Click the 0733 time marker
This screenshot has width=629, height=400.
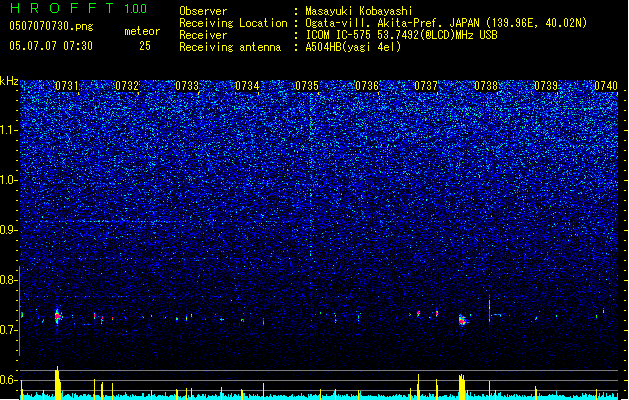pos(187,86)
